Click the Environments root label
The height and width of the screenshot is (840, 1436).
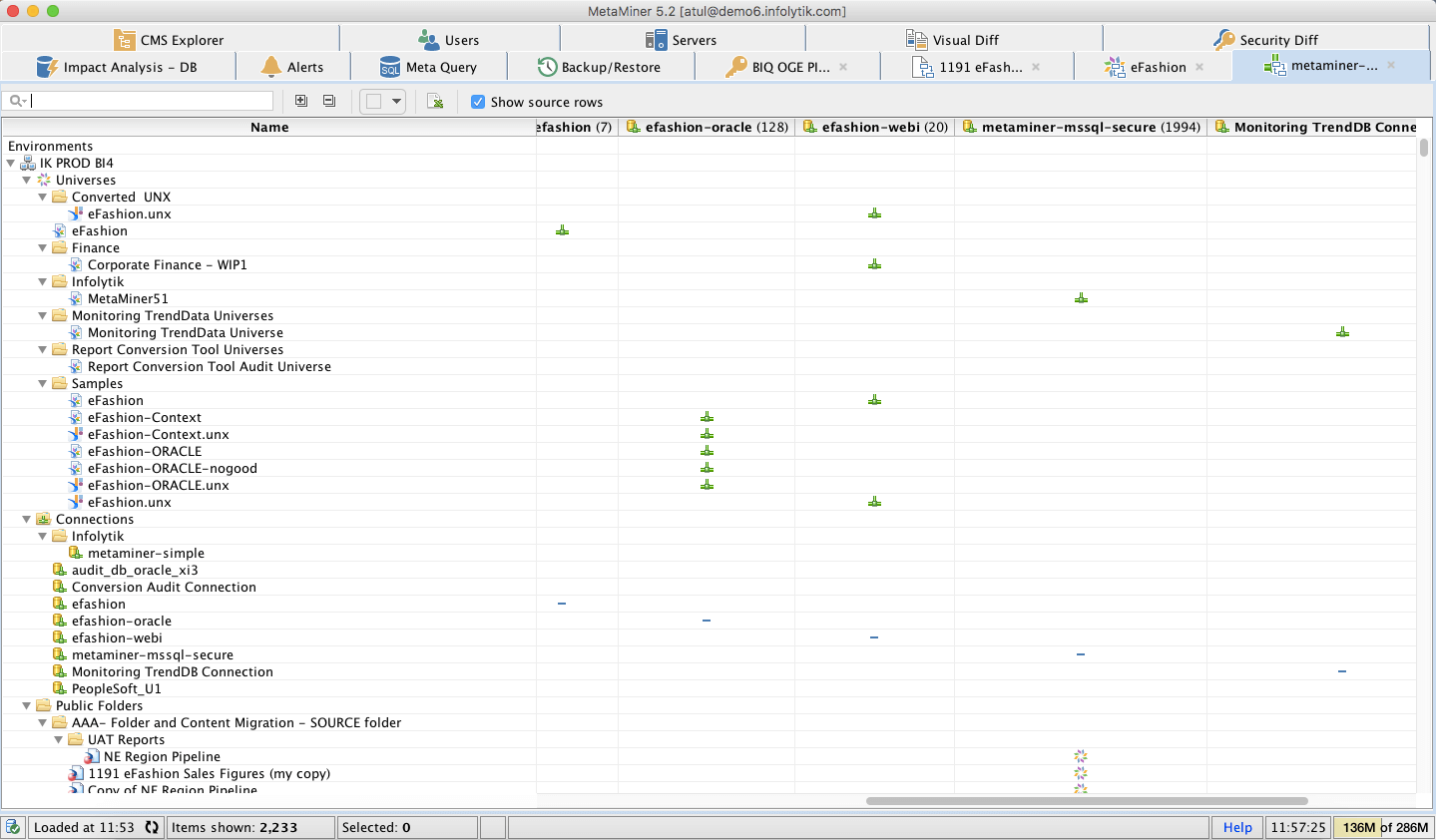point(50,146)
